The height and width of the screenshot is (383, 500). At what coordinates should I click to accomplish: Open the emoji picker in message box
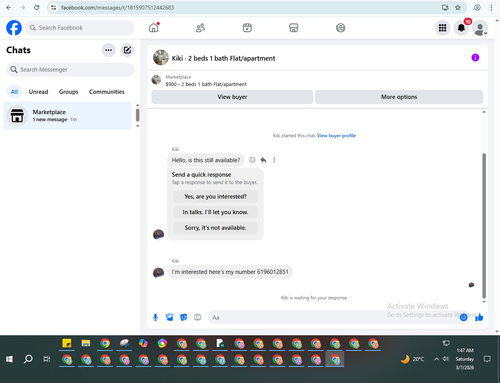(464, 317)
